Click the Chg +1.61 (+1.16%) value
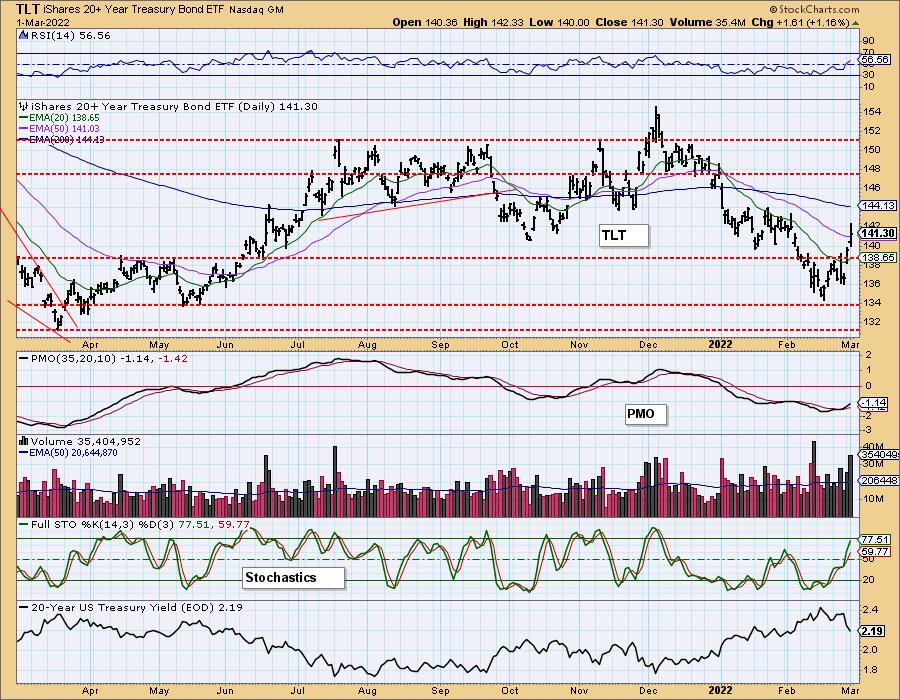Screen dimensions: 900x700 [x=800, y=22]
